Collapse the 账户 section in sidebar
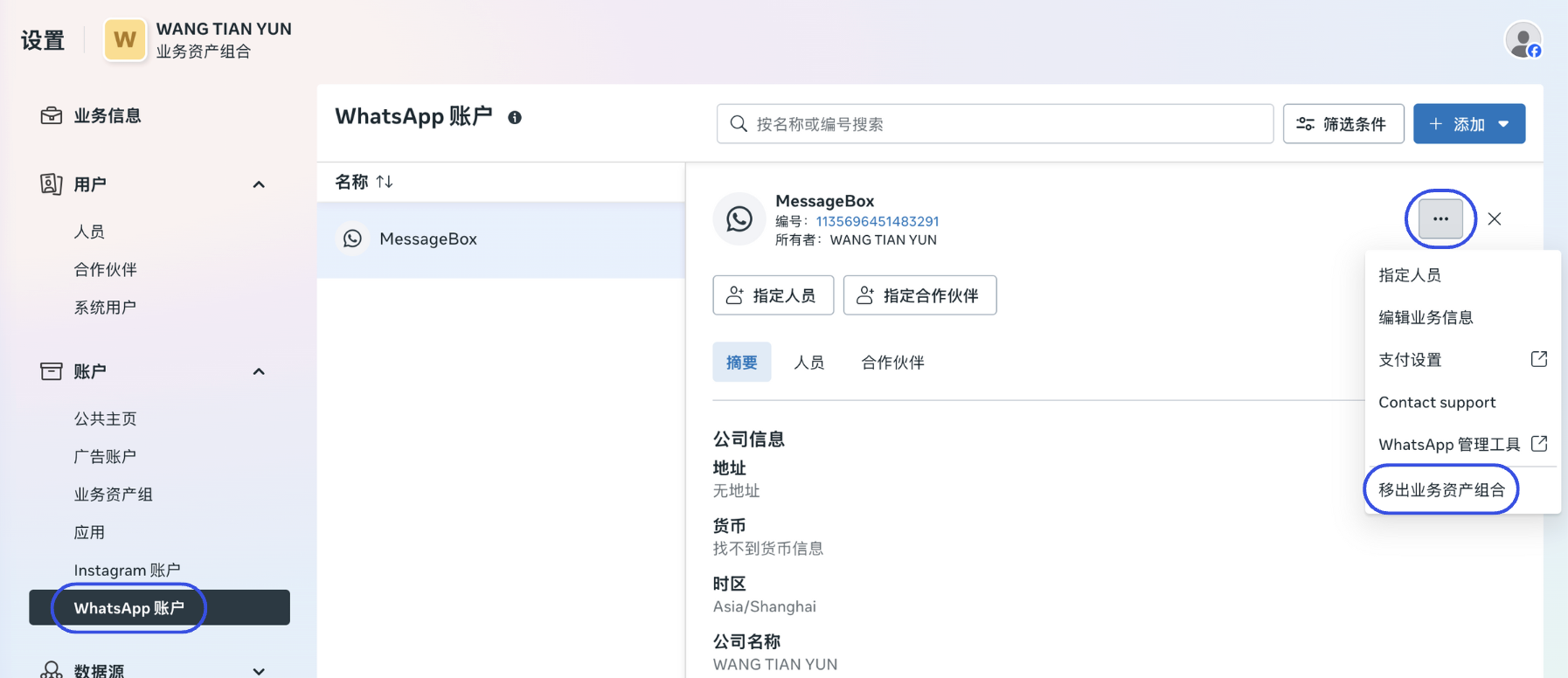The width and height of the screenshot is (1568, 678). [x=259, y=371]
